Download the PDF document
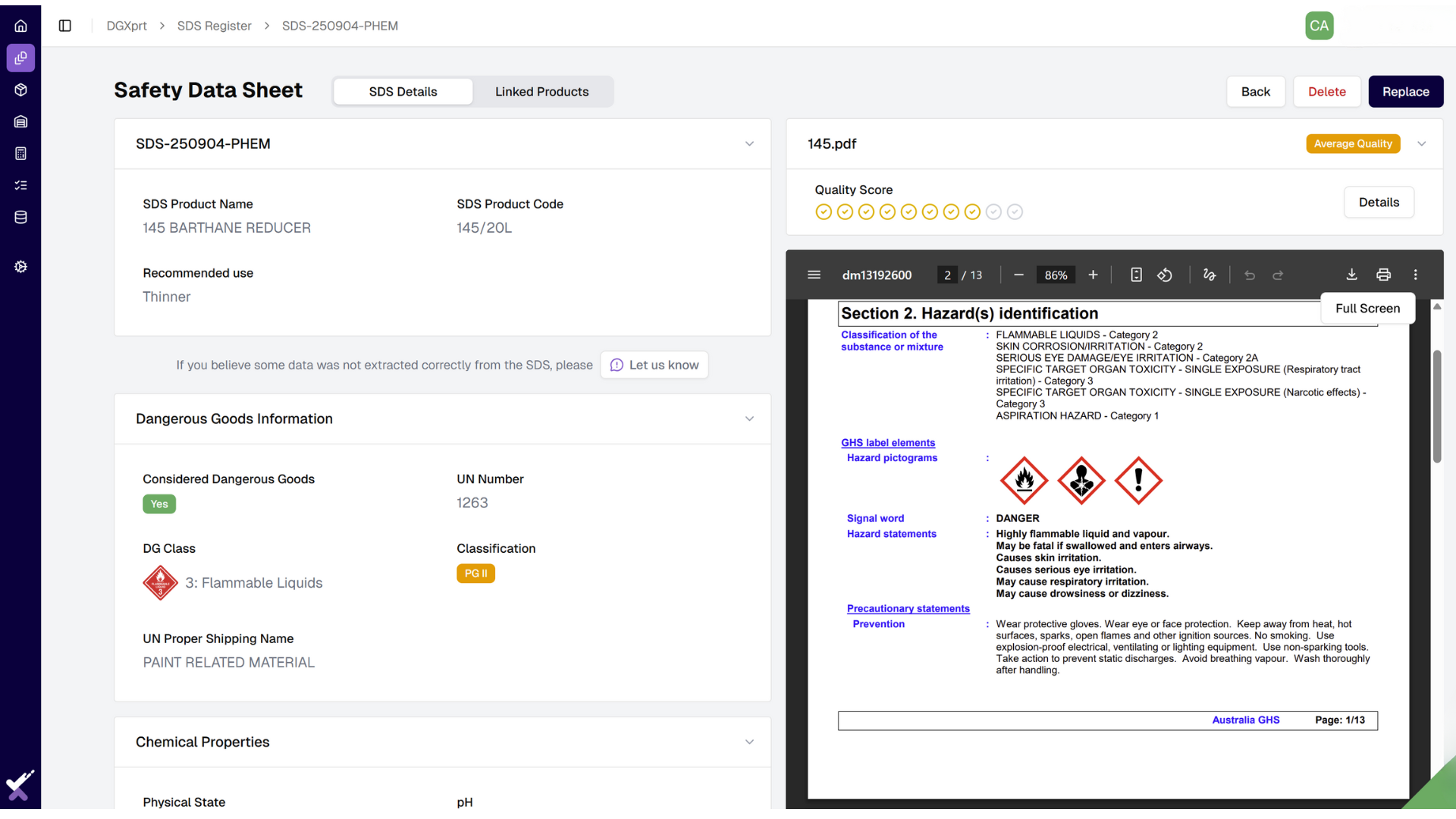 click(1351, 275)
